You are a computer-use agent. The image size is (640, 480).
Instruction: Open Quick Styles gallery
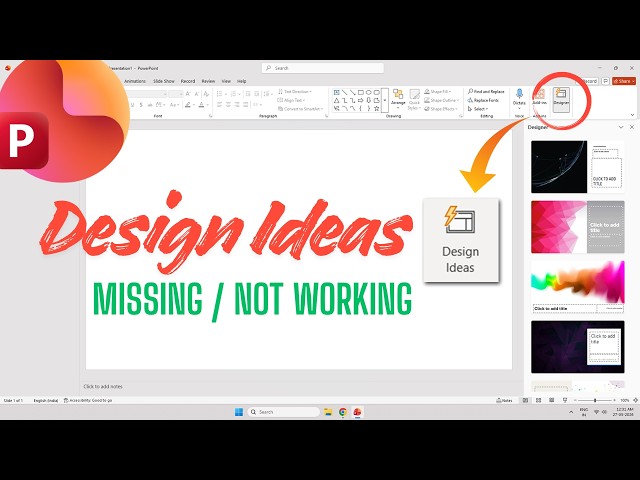click(414, 99)
